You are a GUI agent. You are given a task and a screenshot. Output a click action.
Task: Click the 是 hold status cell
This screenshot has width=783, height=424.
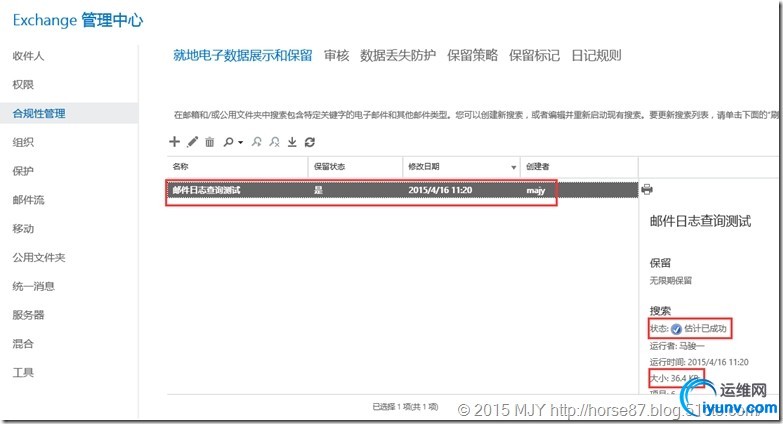(318, 190)
